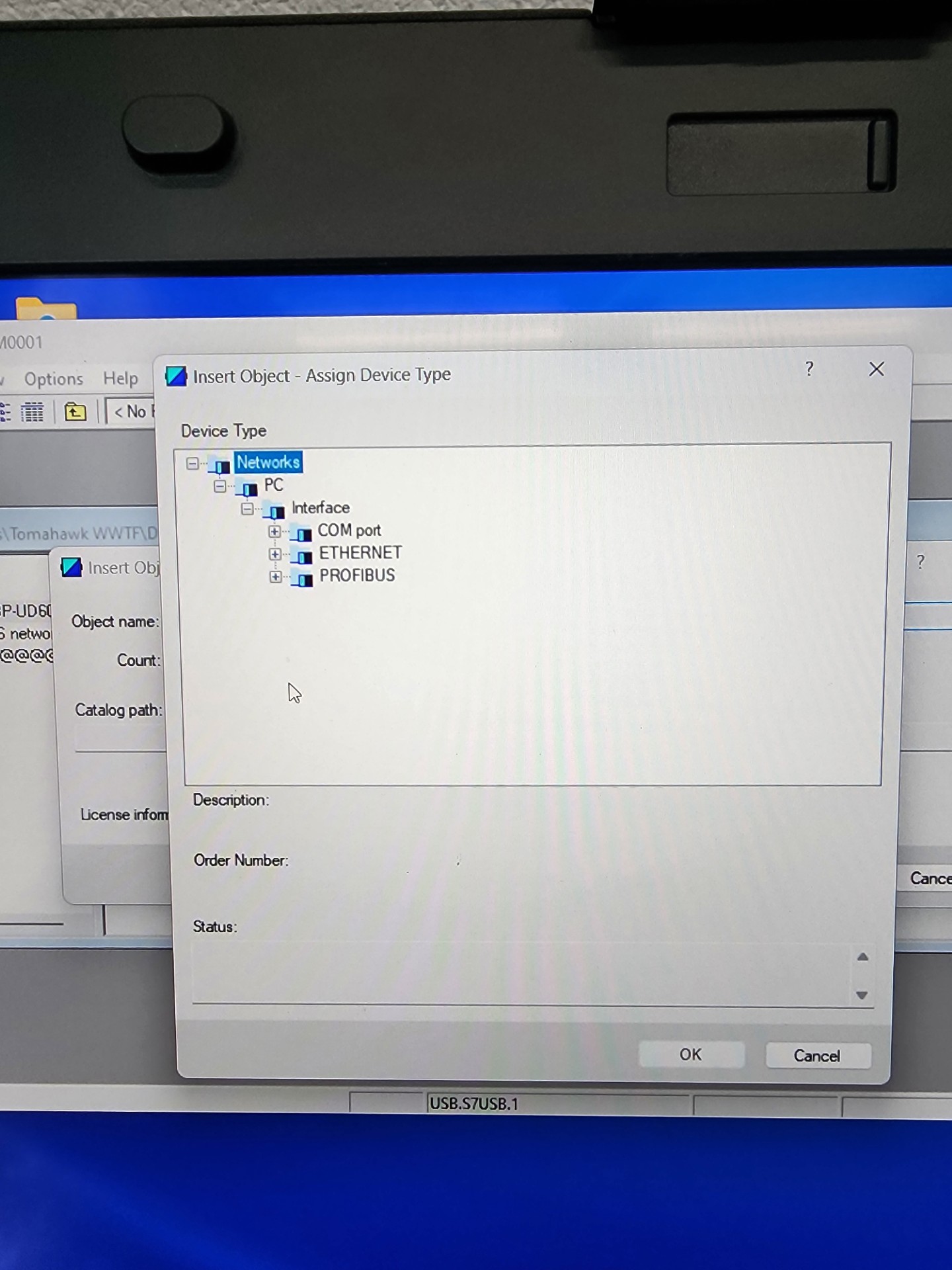
Task: Open the Help menu
Action: [120, 378]
